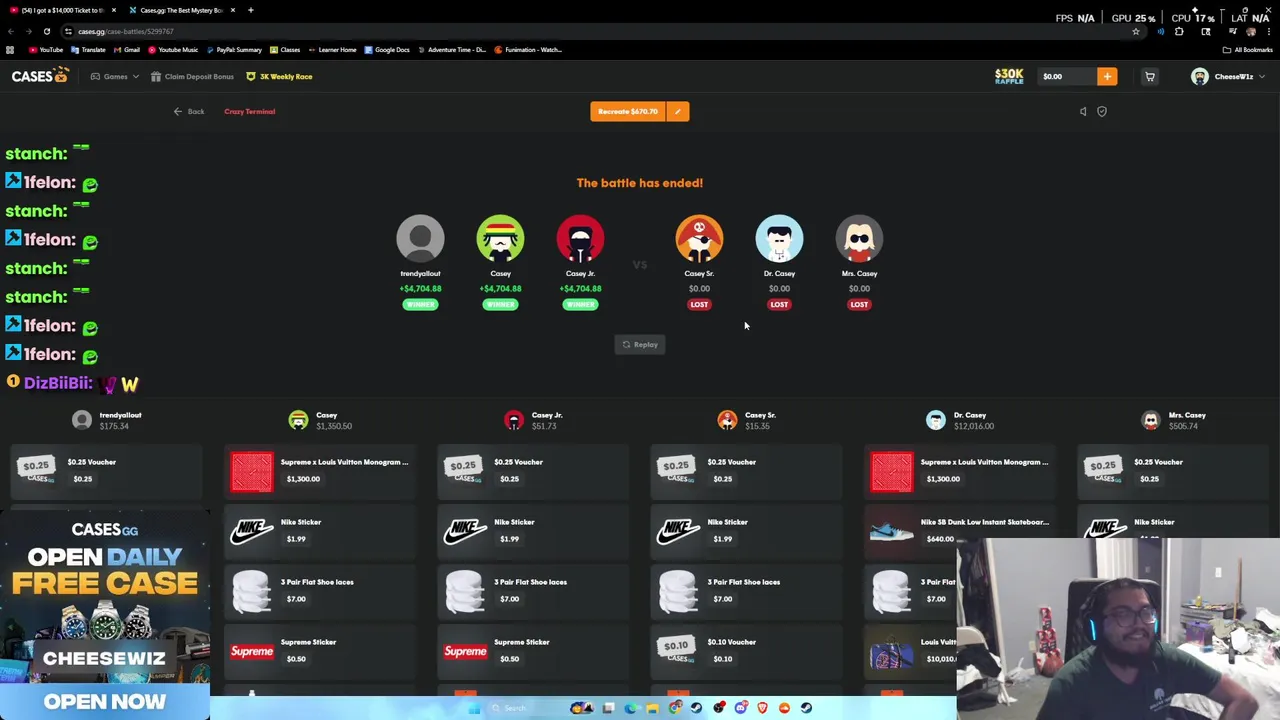Click trendyallout's avatar in results
The height and width of the screenshot is (720, 1280).
pos(420,240)
